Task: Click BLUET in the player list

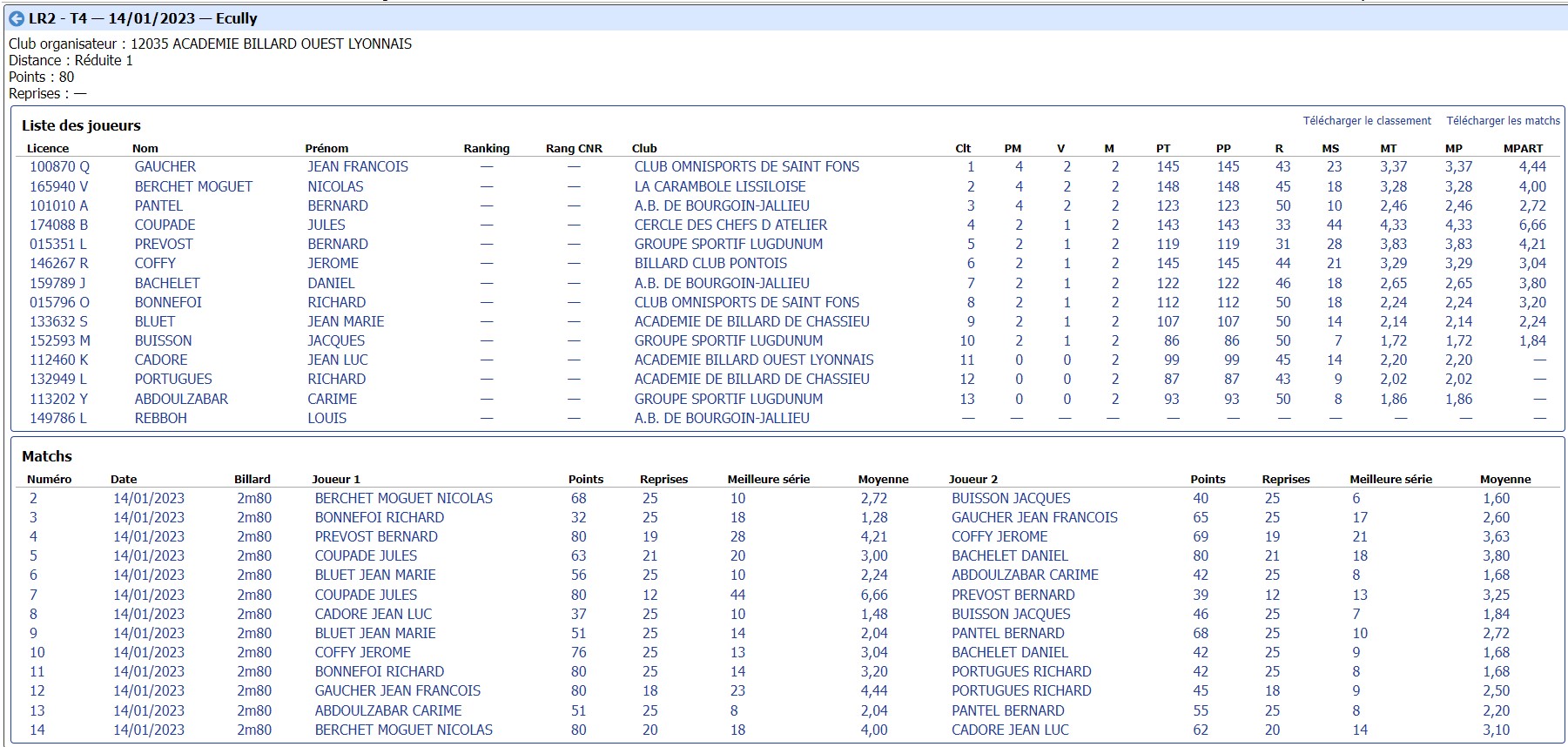Action: [x=155, y=321]
